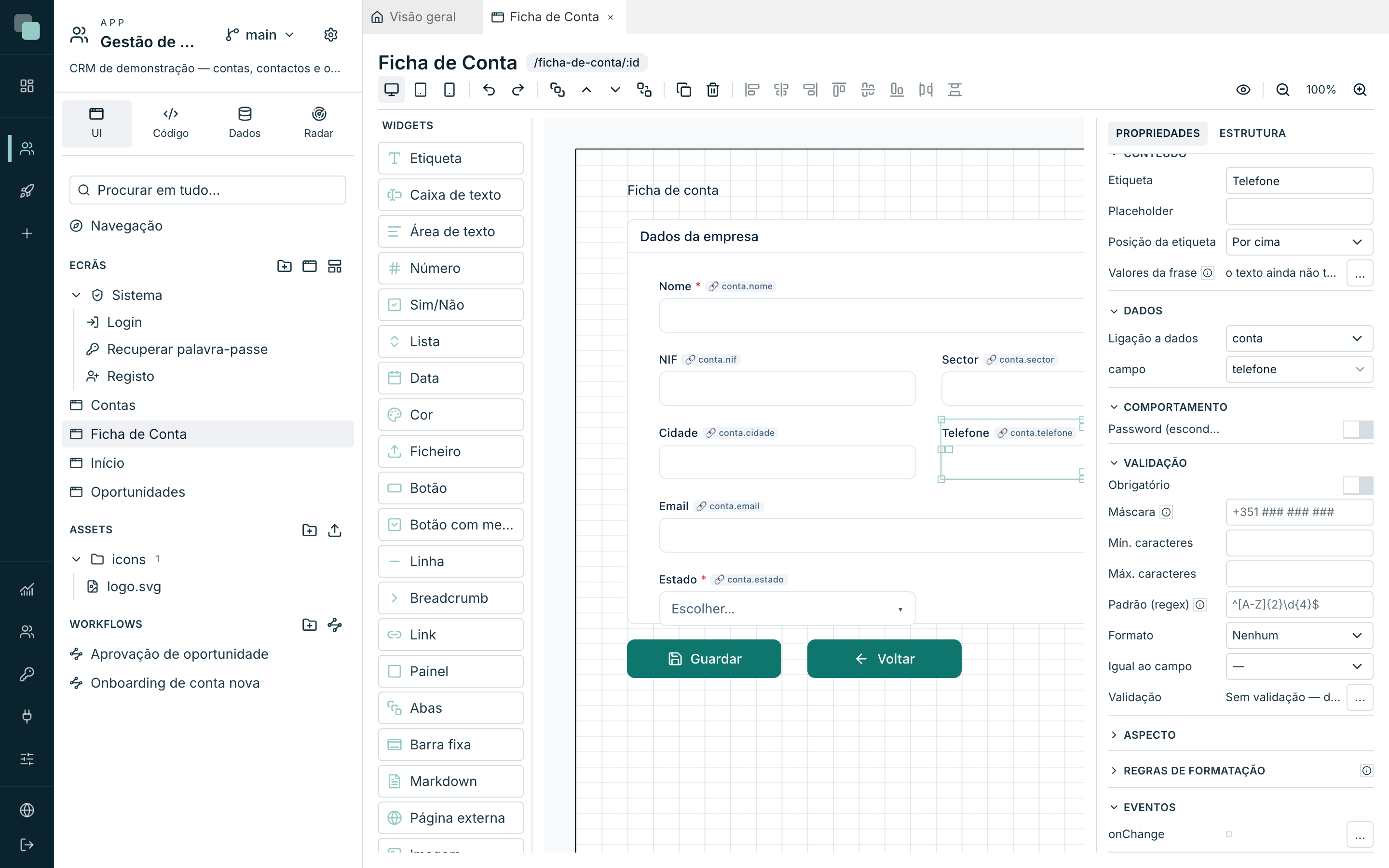Image resolution: width=1389 pixels, height=868 pixels.
Task: Create a new workflow icon
Action: [335, 624]
